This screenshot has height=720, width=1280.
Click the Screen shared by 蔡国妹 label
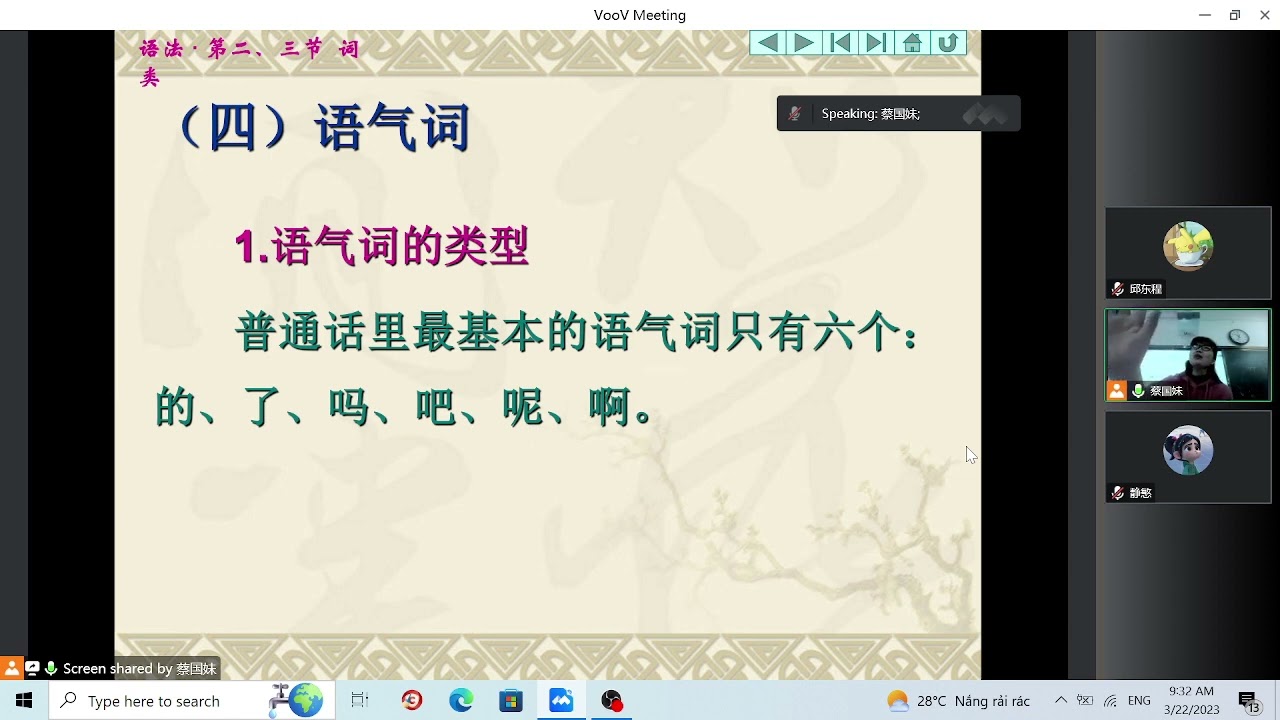point(139,669)
